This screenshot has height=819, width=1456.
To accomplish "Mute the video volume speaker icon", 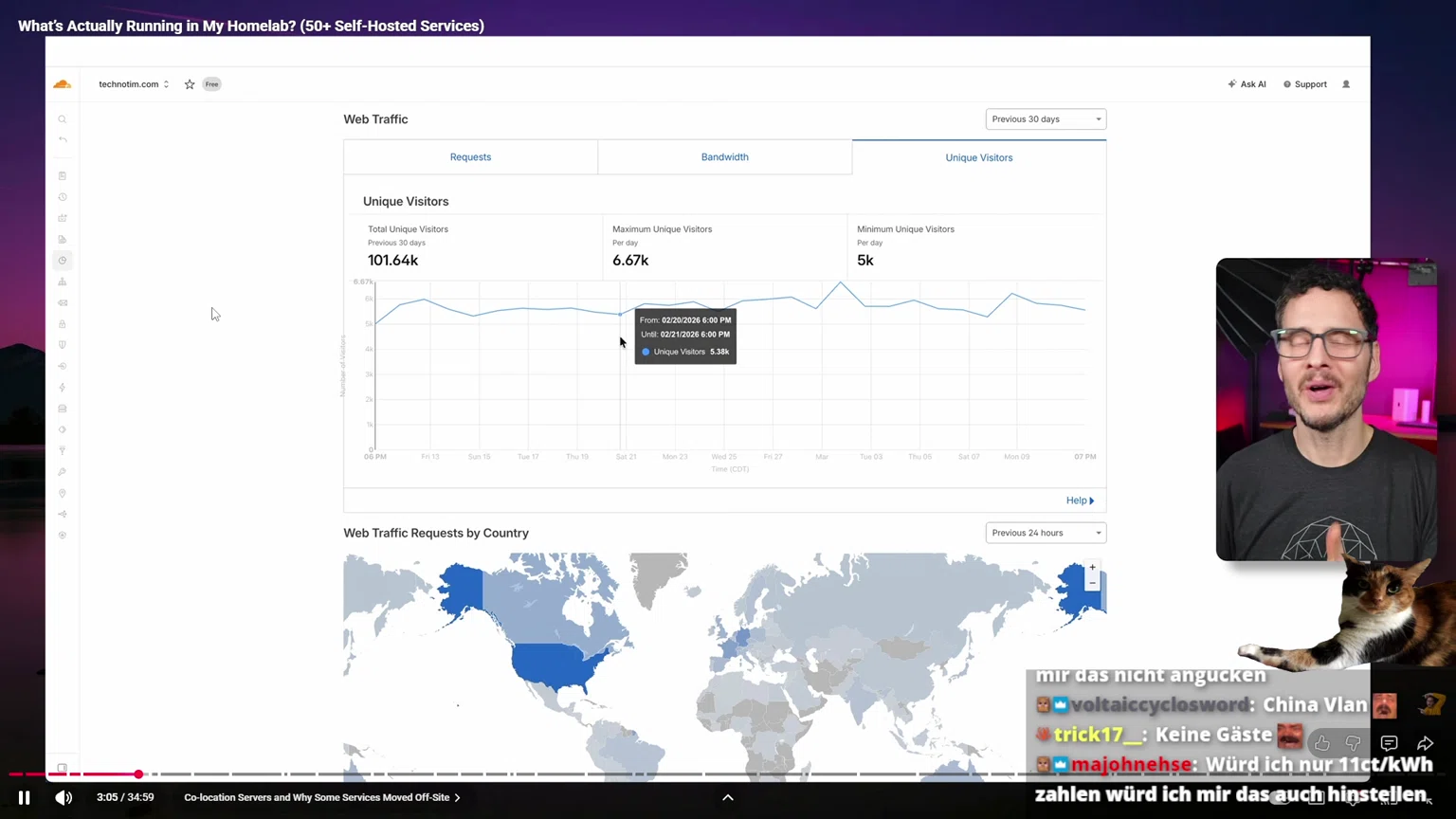I will (64, 797).
